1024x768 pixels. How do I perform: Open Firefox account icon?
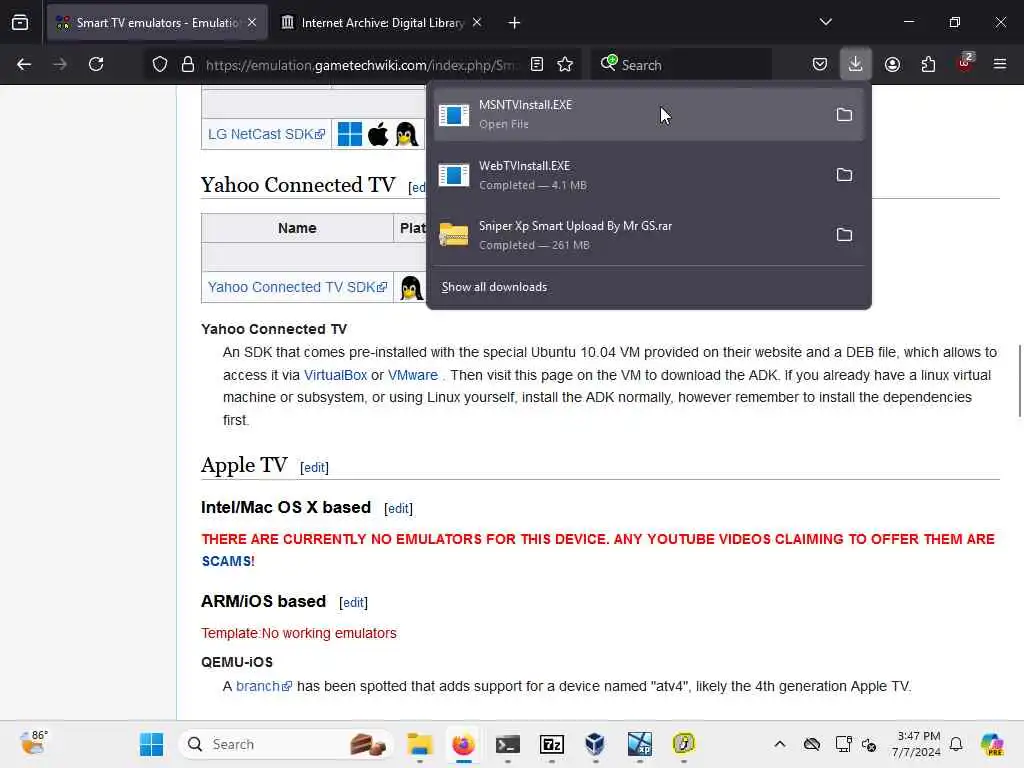[x=892, y=64]
